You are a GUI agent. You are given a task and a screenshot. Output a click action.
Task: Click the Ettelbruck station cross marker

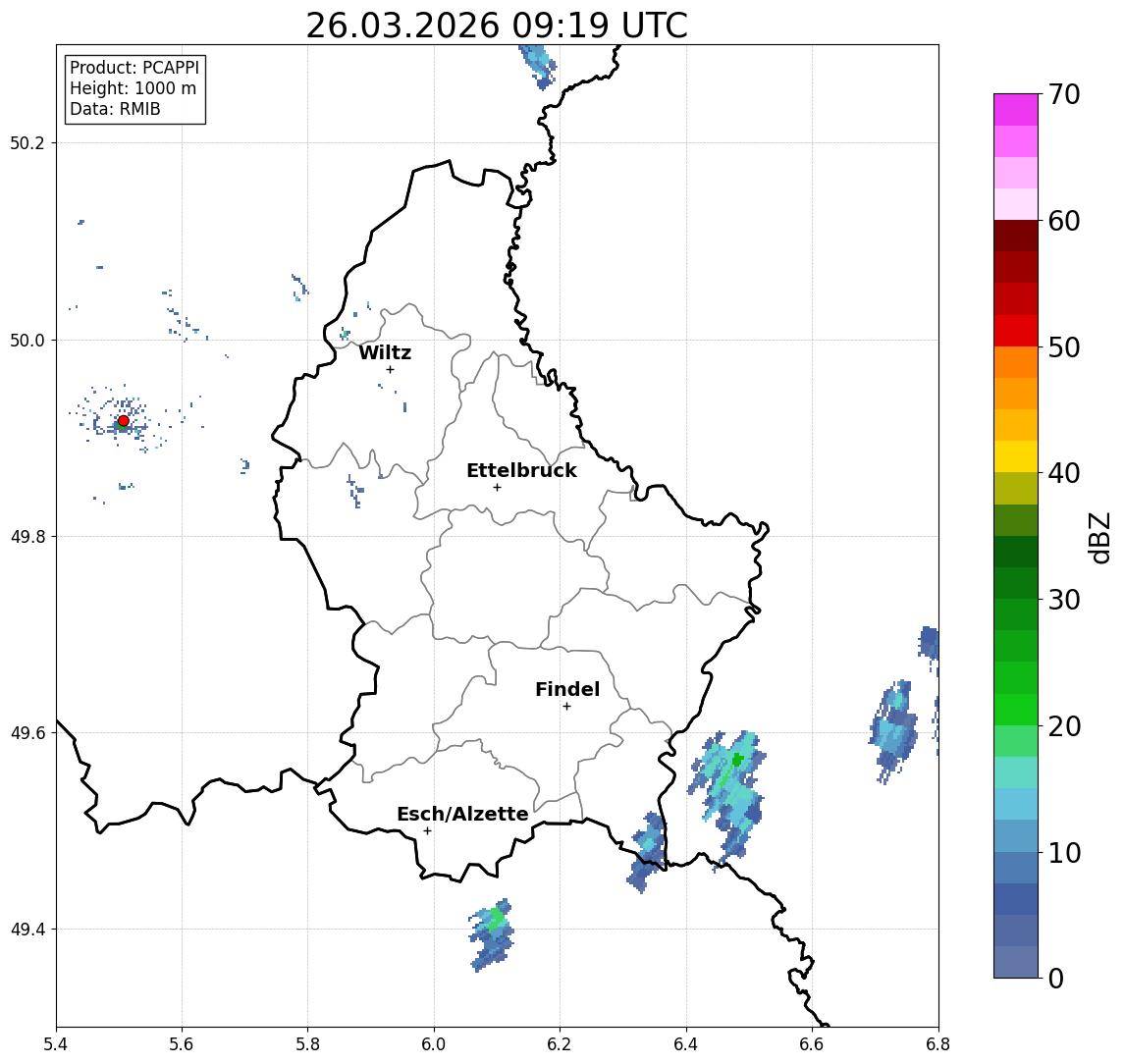coord(497,488)
